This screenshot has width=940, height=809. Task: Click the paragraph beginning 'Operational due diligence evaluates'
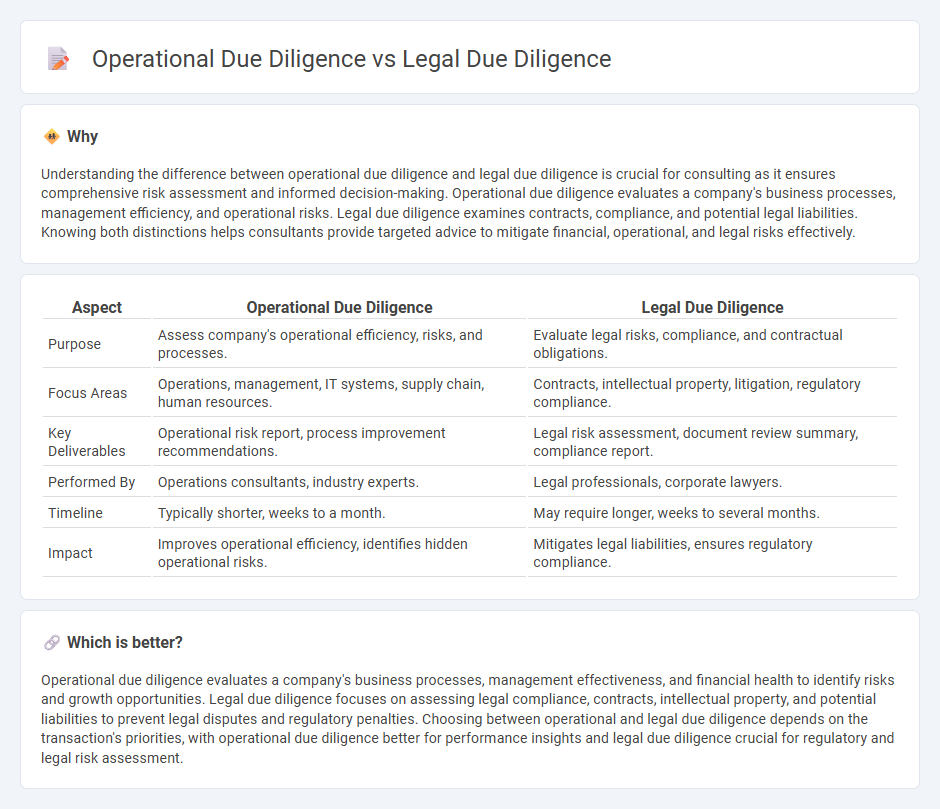pos(468,719)
